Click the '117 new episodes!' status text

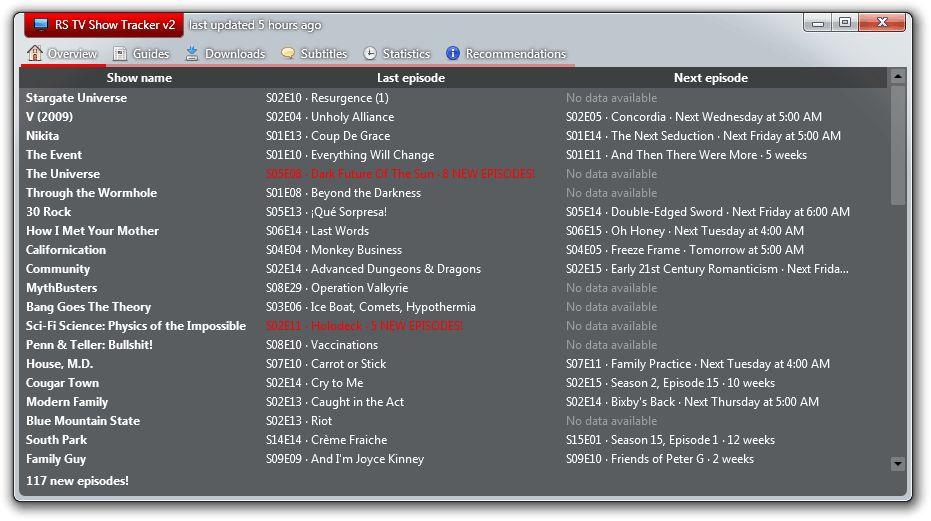tap(77, 481)
